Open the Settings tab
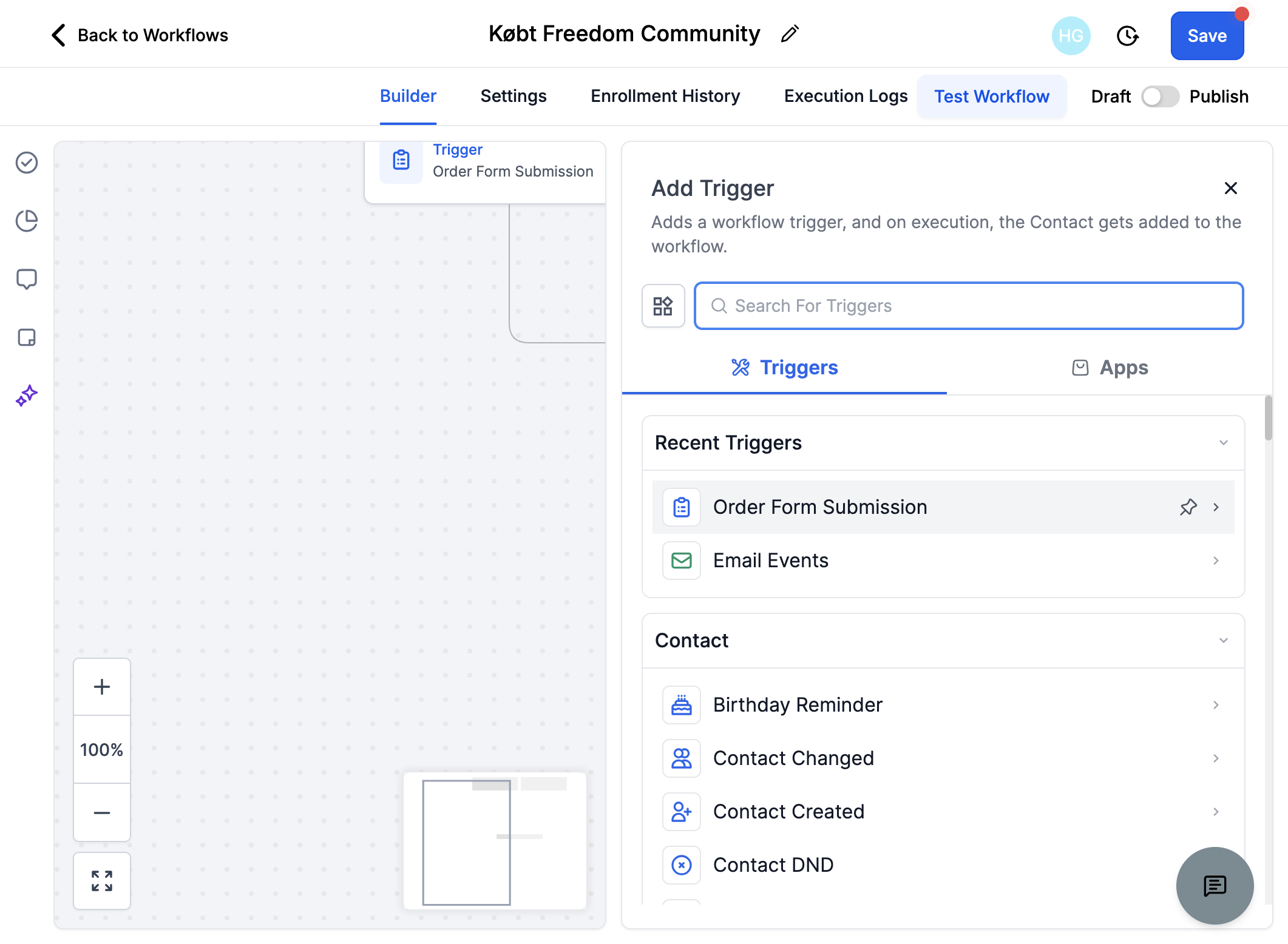The height and width of the screenshot is (944, 1288). click(514, 96)
